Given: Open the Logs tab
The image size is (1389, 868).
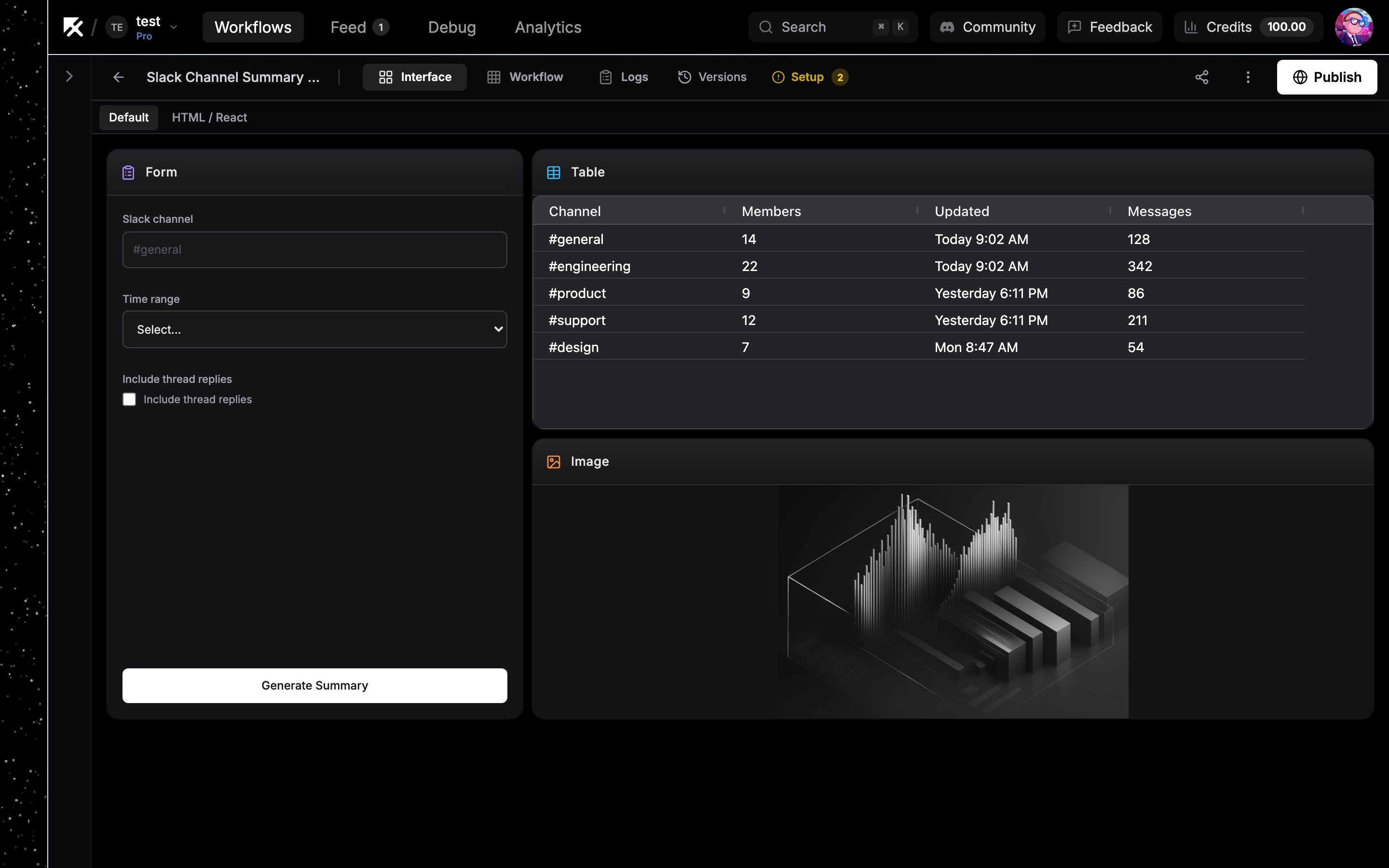Looking at the screenshot, I should point(623,77).
